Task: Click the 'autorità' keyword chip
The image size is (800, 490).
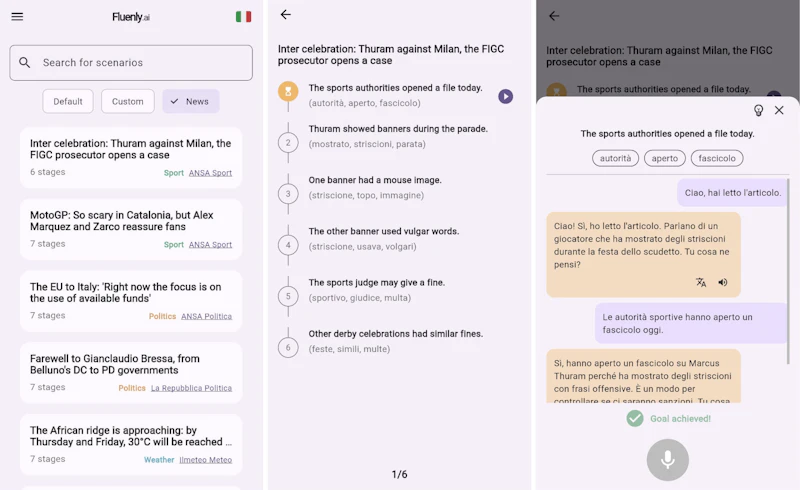Action: [x=615, y=158]
